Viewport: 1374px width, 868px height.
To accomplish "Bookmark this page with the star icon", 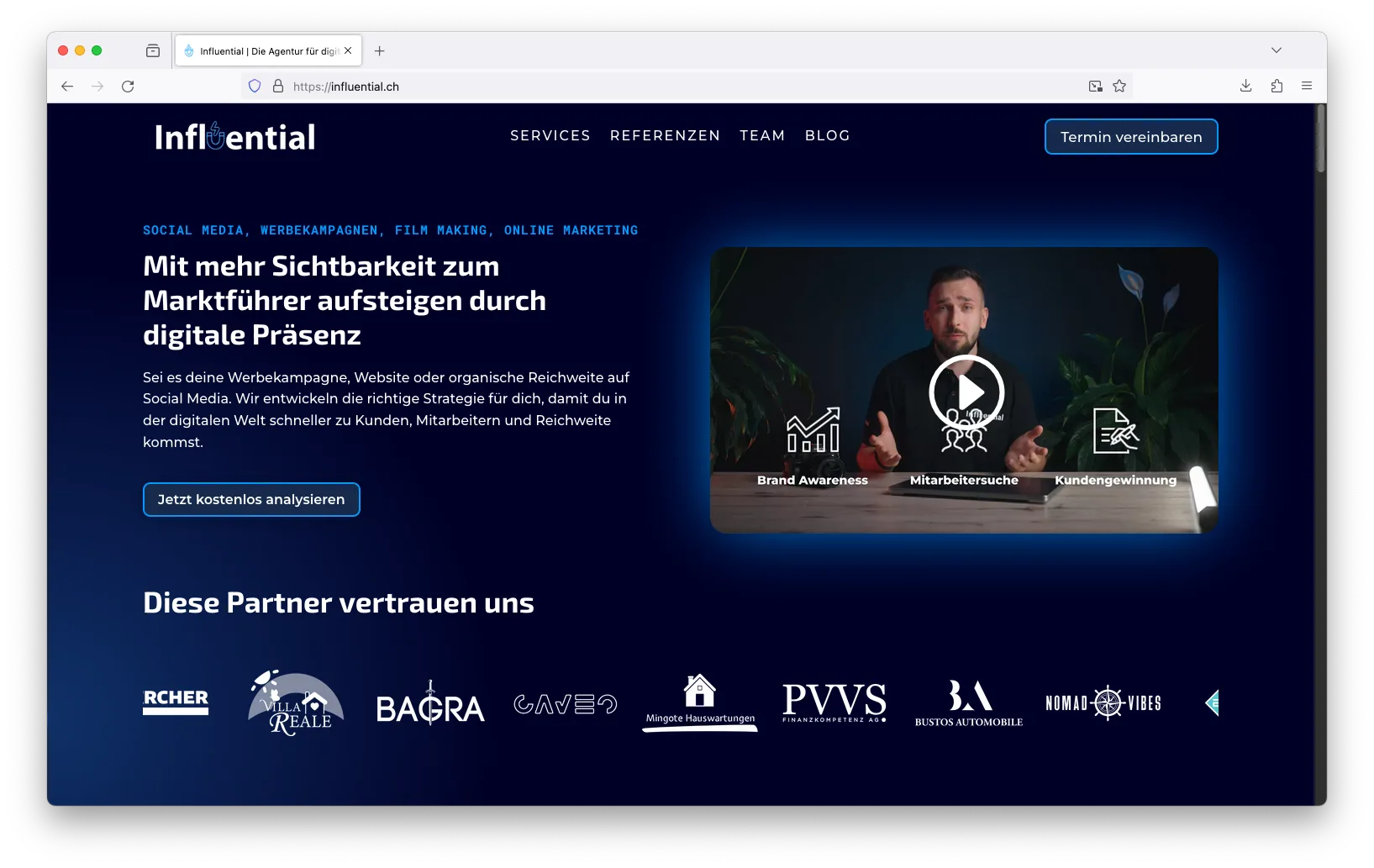I will pyautogui.click(x=1119, y=86).
